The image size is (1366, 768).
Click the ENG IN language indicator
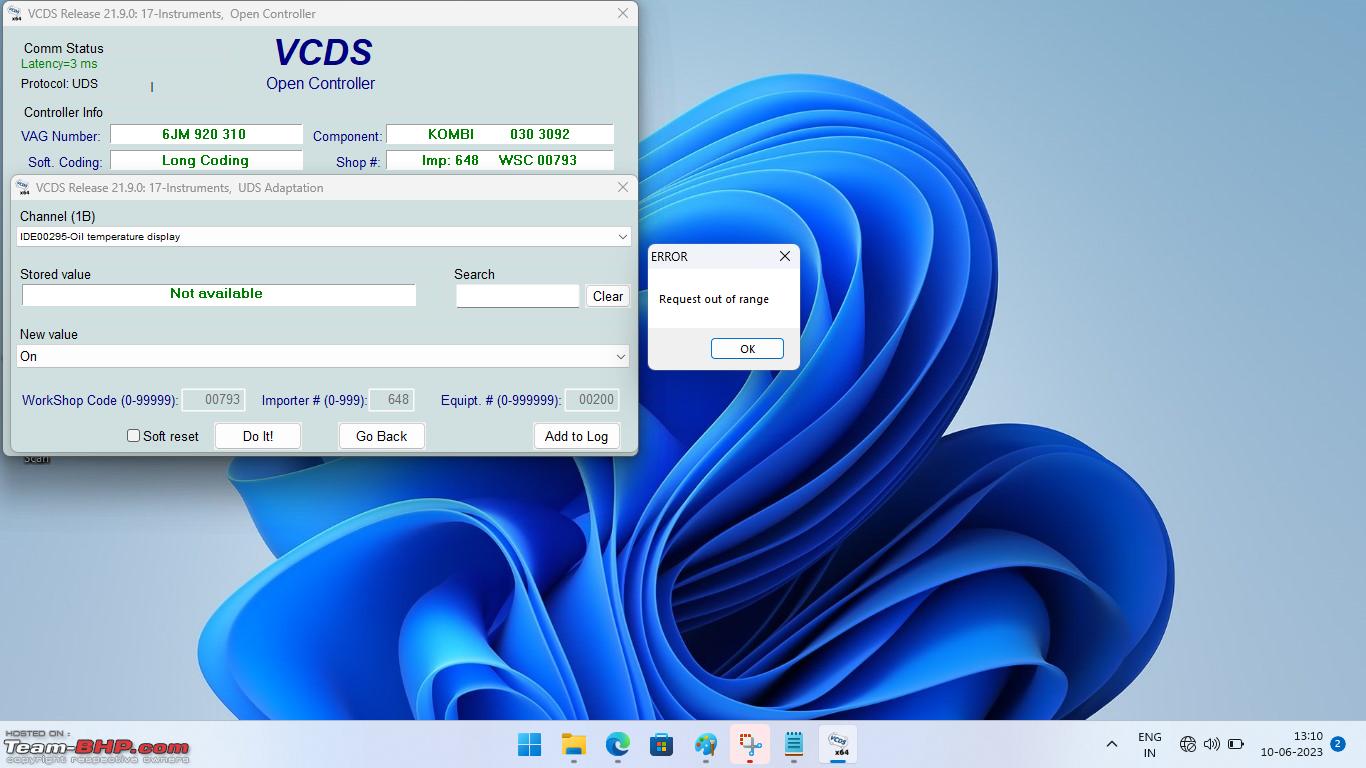(1150, 745)
